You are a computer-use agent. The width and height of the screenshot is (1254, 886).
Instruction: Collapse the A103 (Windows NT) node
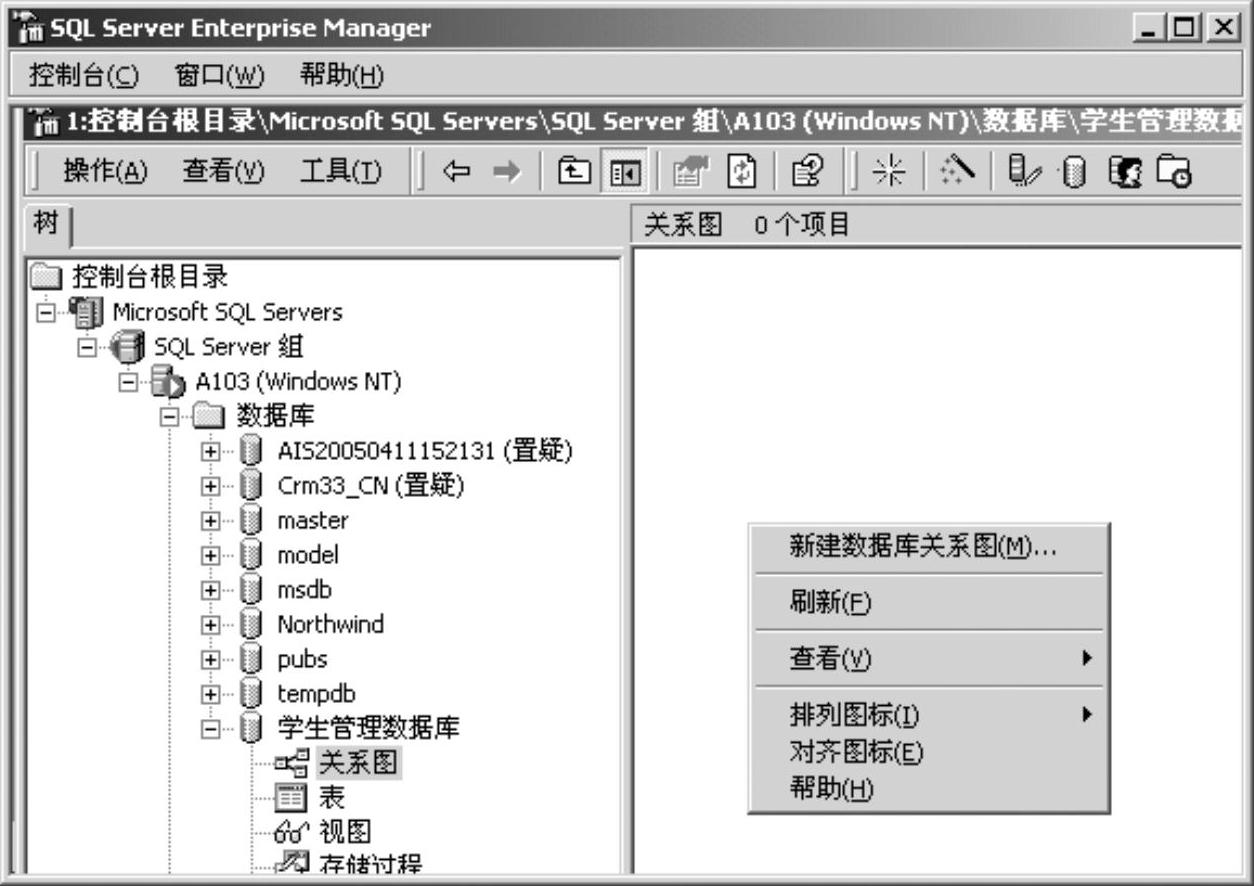point(129,382)
